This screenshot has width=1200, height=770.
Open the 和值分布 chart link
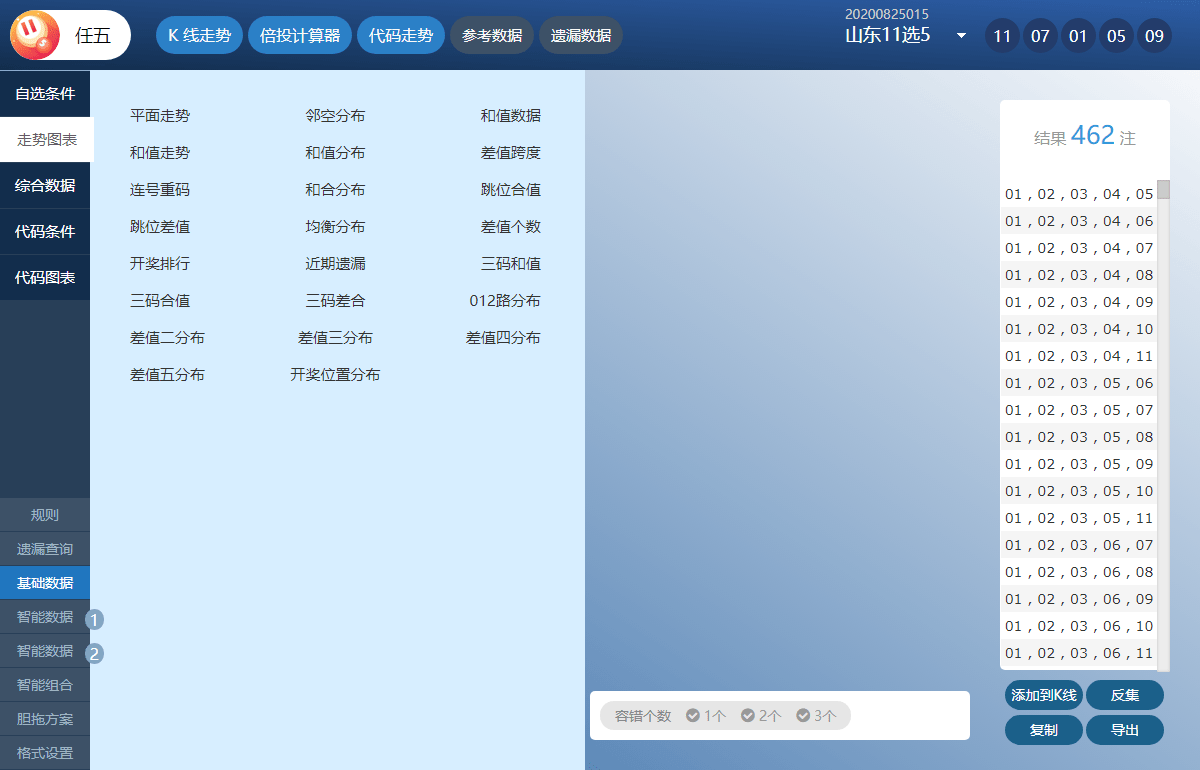[335, 153]
